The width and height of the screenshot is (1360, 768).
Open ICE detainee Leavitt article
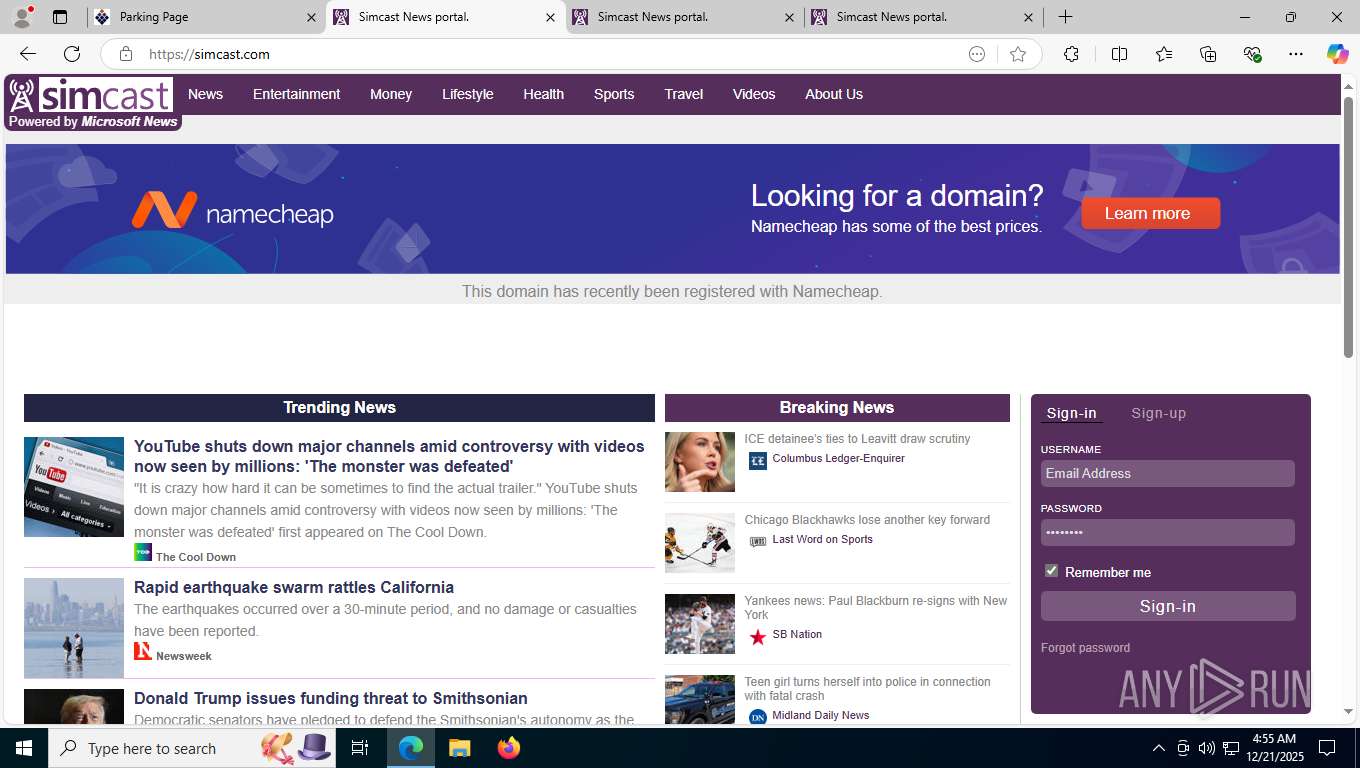point(857,439)
